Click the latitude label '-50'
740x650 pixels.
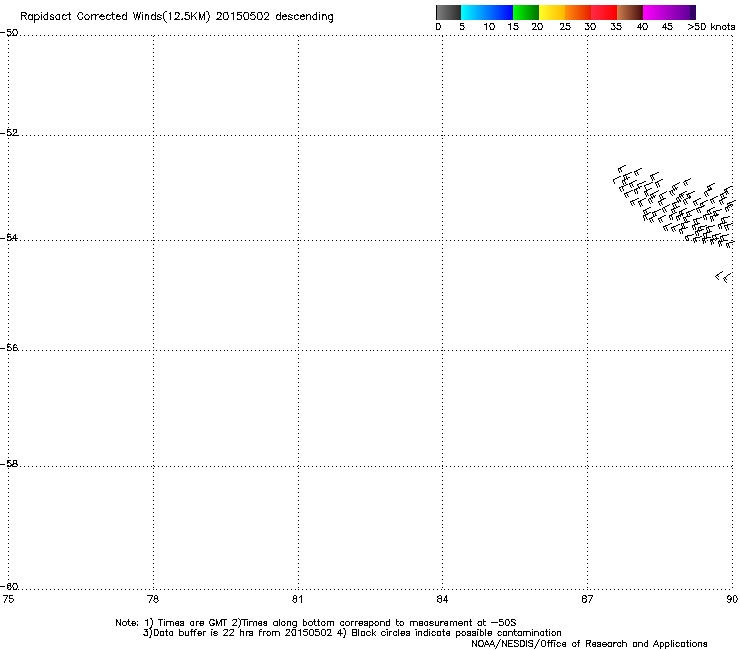tap(9, 33)
